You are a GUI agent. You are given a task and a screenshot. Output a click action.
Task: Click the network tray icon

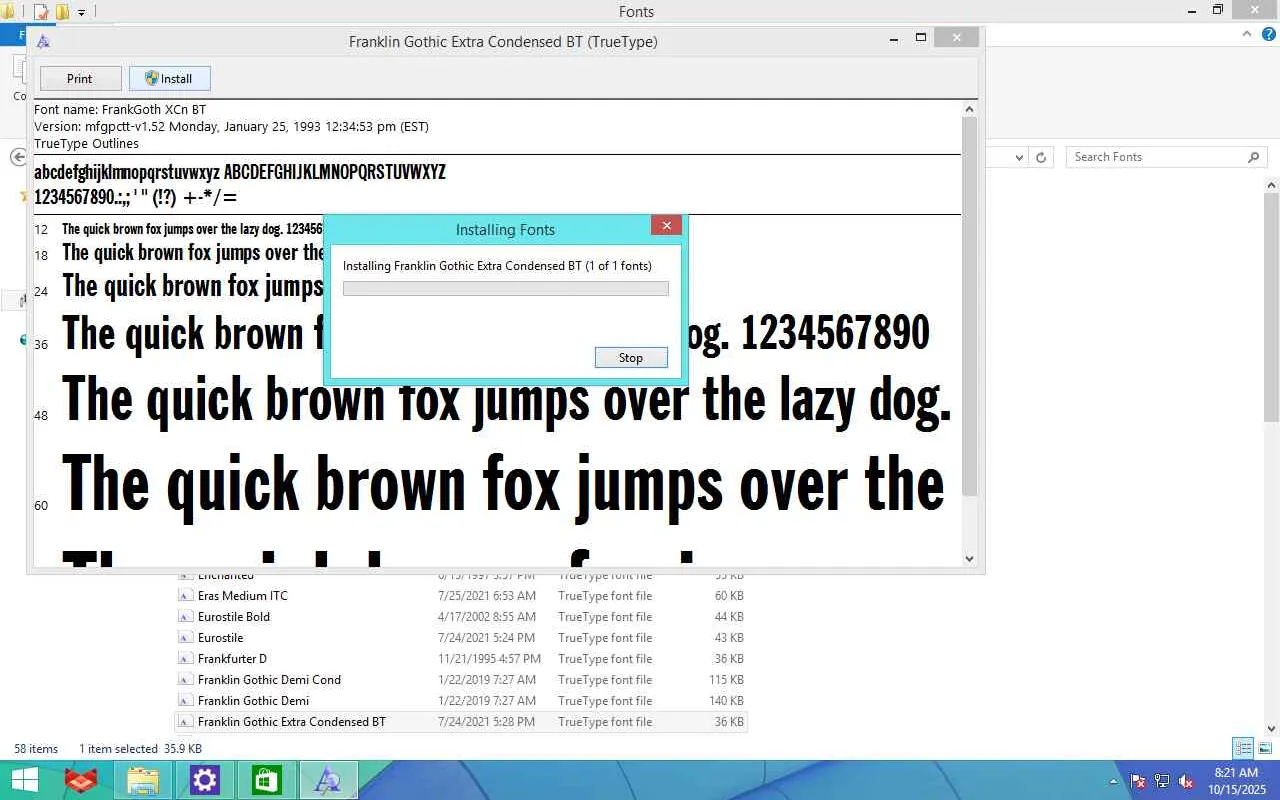[1162, 781]
